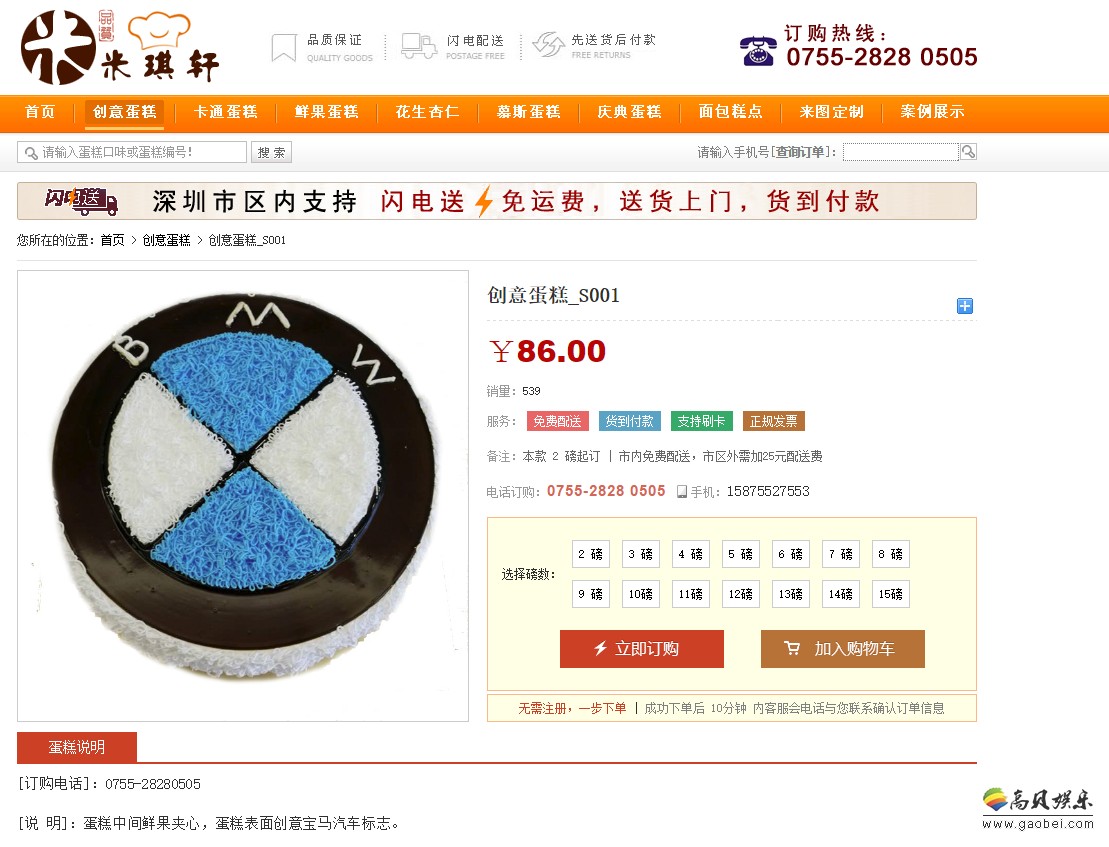The image size is (1109, 847).
Task: Select the 2 磅 weight option
Action: click(591, 554)
